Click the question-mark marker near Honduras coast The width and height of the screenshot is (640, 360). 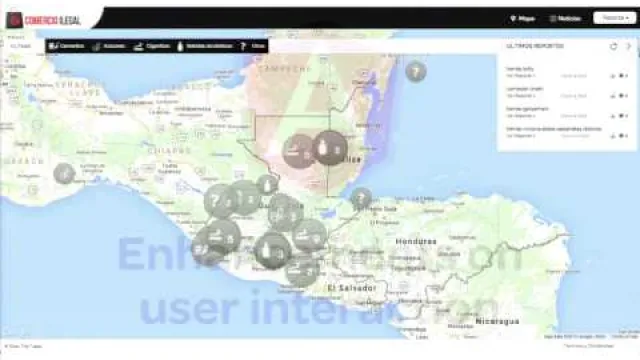[361, 198]
